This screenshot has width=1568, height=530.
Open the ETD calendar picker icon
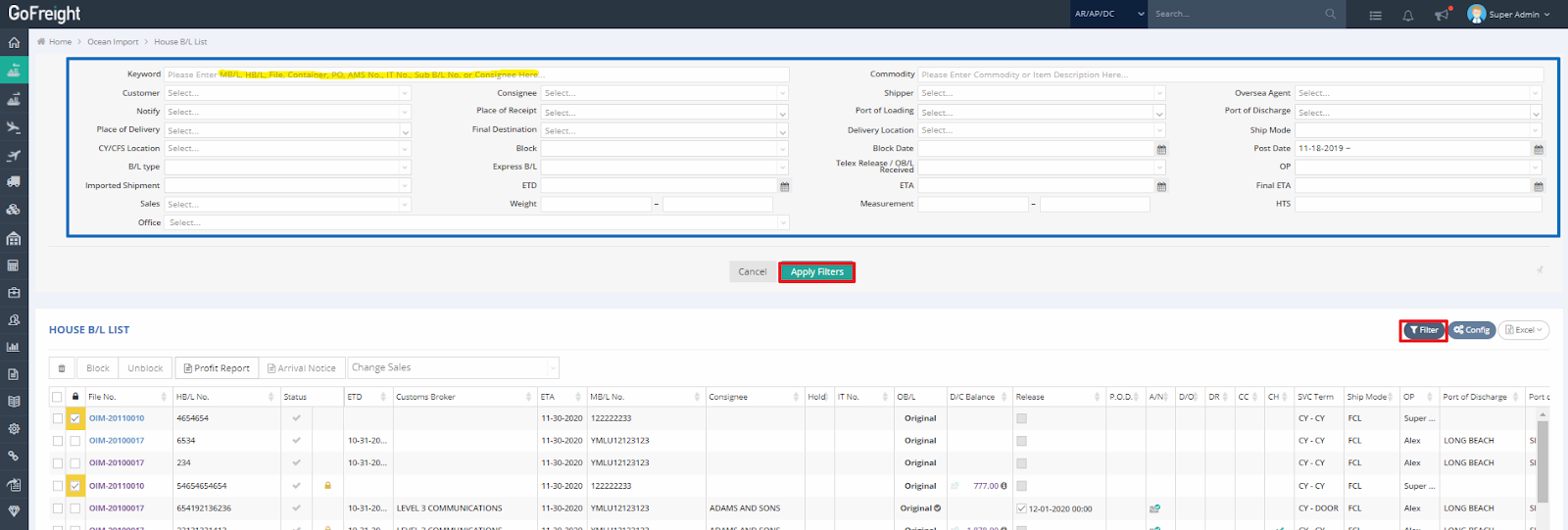[784, 186]
